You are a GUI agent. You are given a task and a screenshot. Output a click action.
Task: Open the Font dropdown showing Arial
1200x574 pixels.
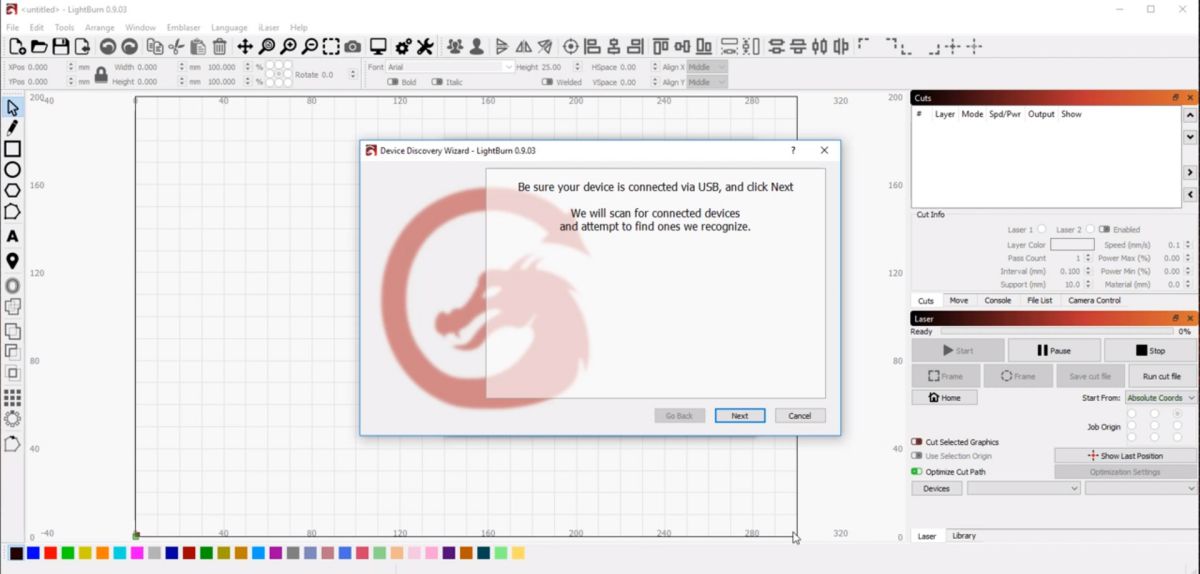451,67
